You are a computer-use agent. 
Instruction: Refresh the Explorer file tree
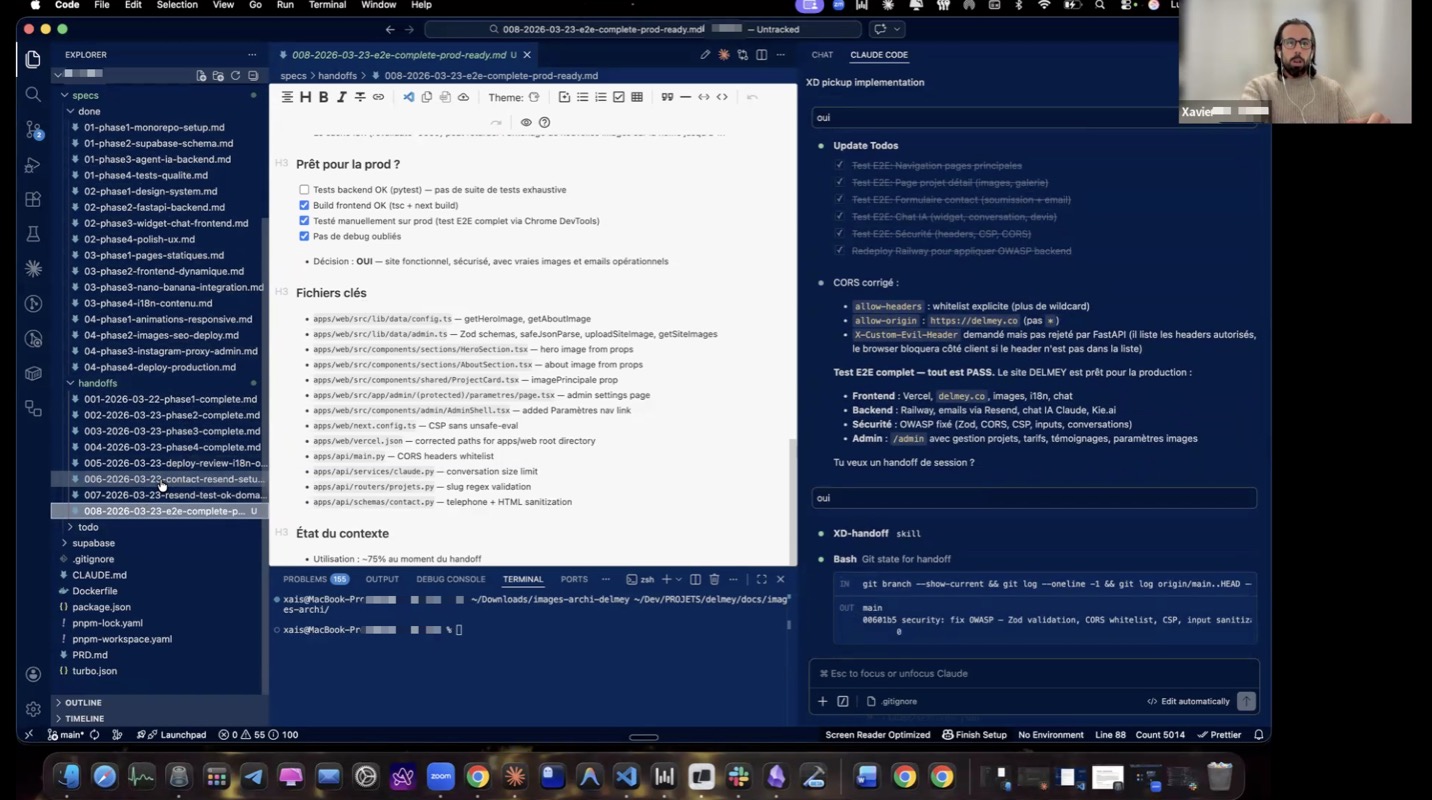tap(236, 75)
